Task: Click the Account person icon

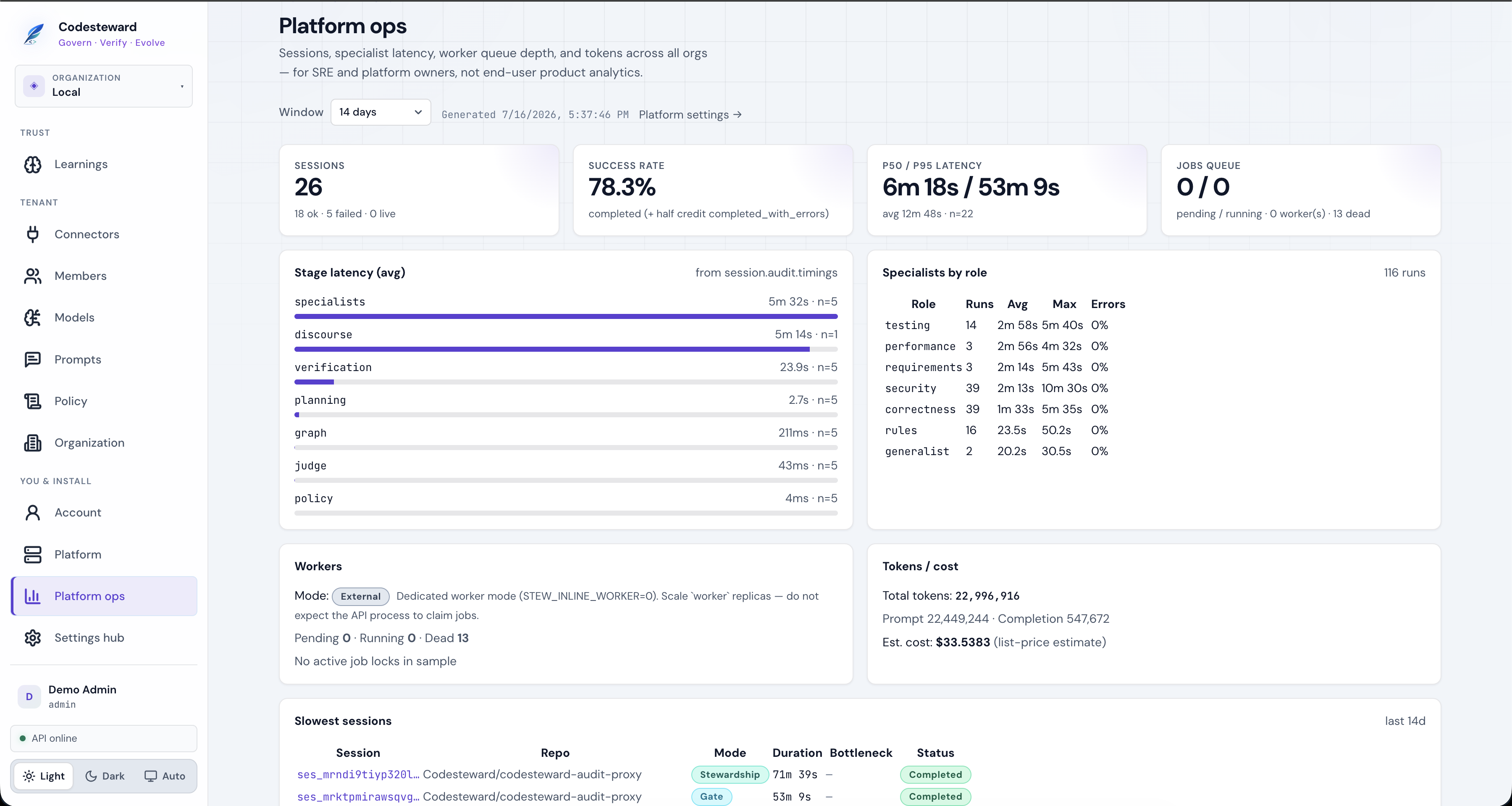Action: click(x=33, y=513)
